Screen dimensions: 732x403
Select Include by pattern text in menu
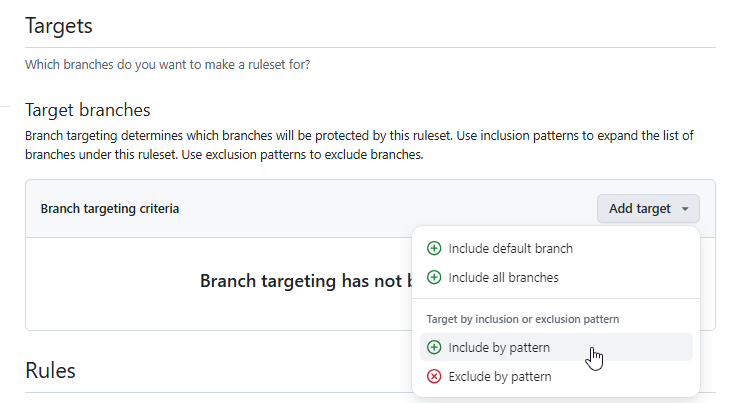(499, 347)
